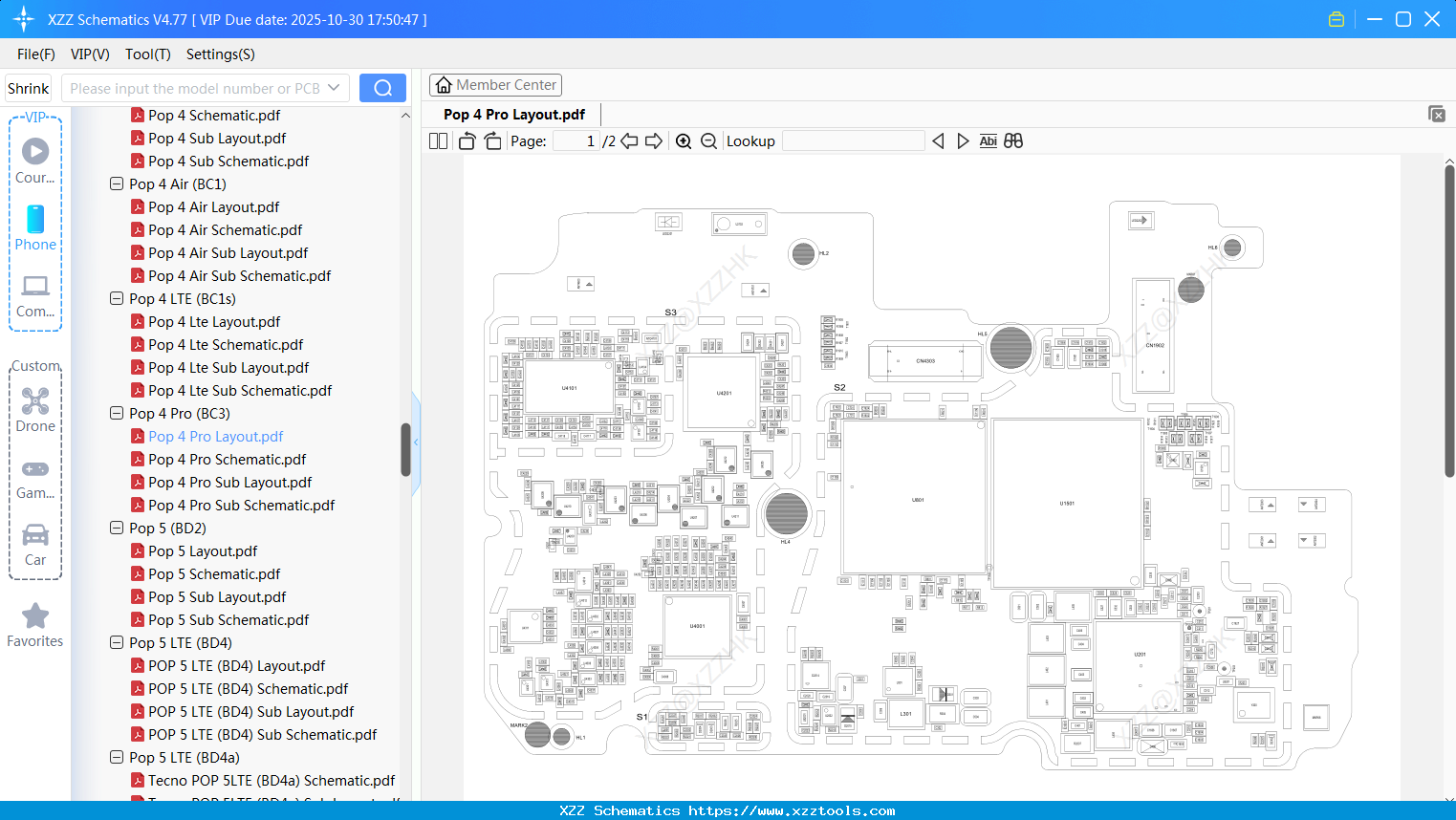This screenshot has width=1456, height=820.
Task: Open the VIP(V) menu
Action: coord(89,54)
